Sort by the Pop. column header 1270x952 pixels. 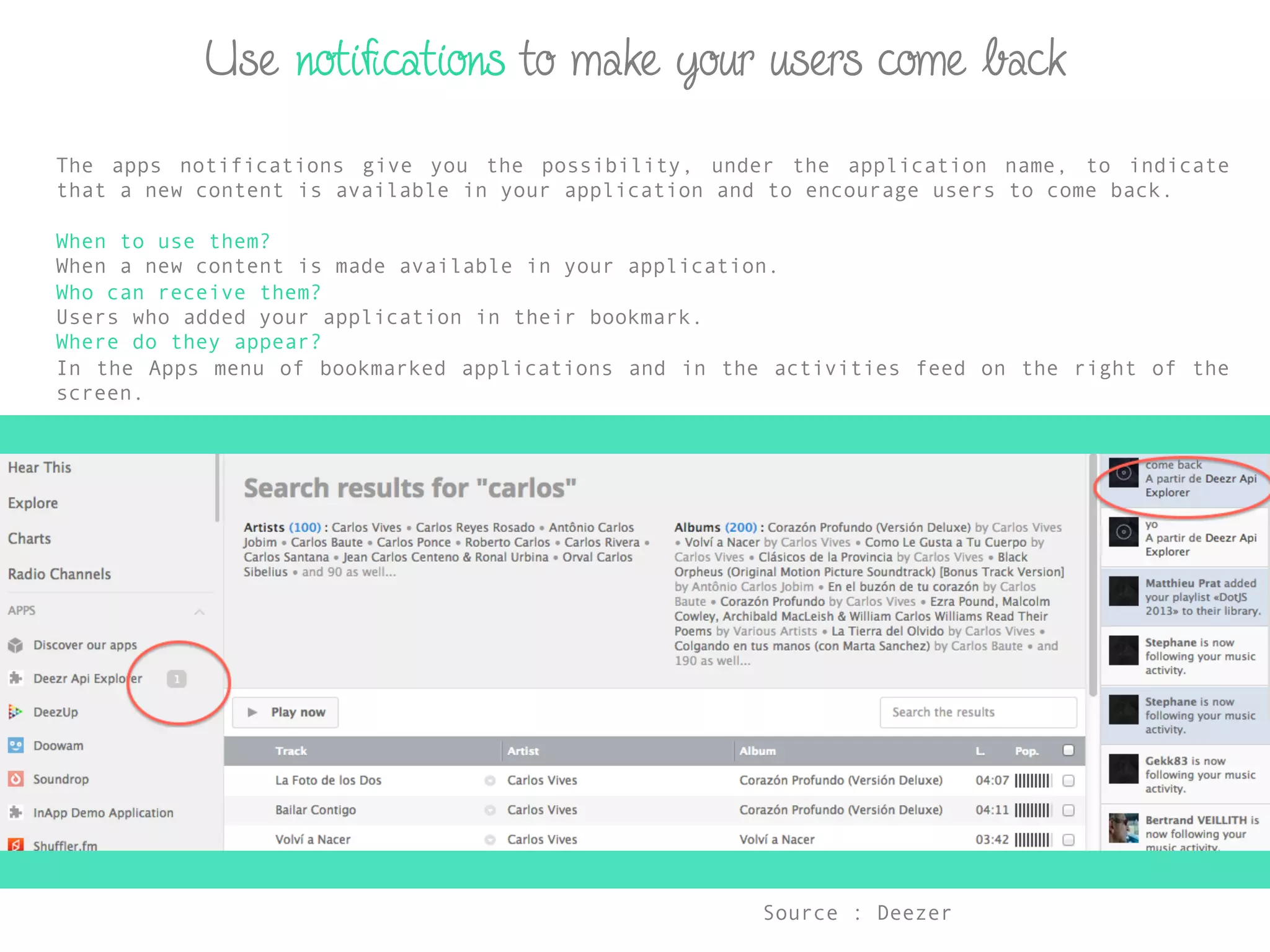[1027, 751]
